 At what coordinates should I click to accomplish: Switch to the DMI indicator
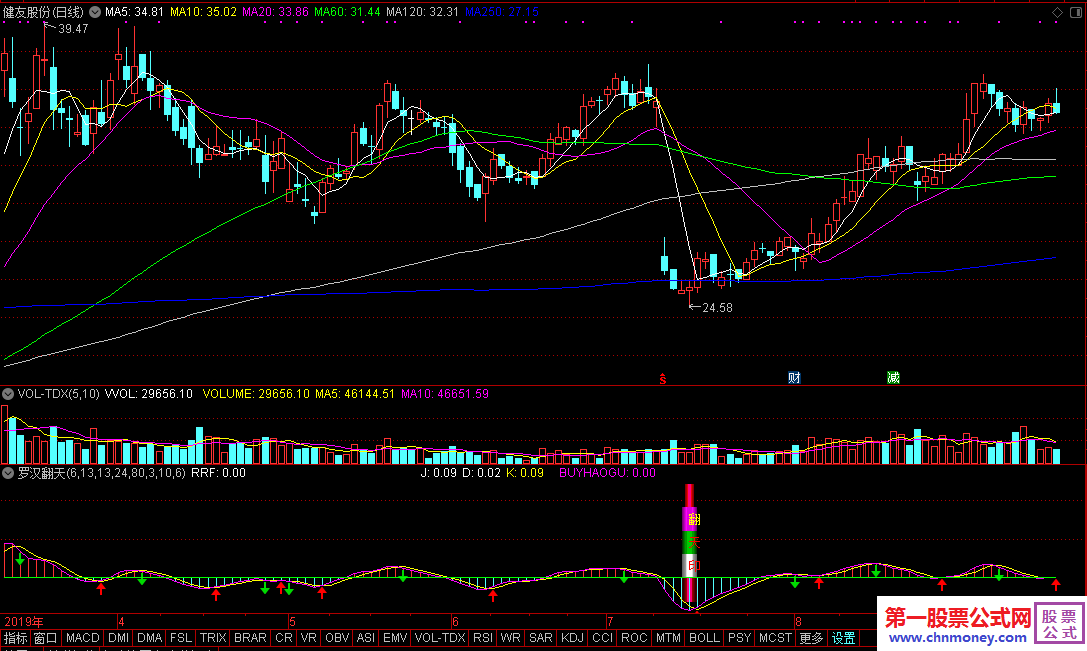[119, 638]
